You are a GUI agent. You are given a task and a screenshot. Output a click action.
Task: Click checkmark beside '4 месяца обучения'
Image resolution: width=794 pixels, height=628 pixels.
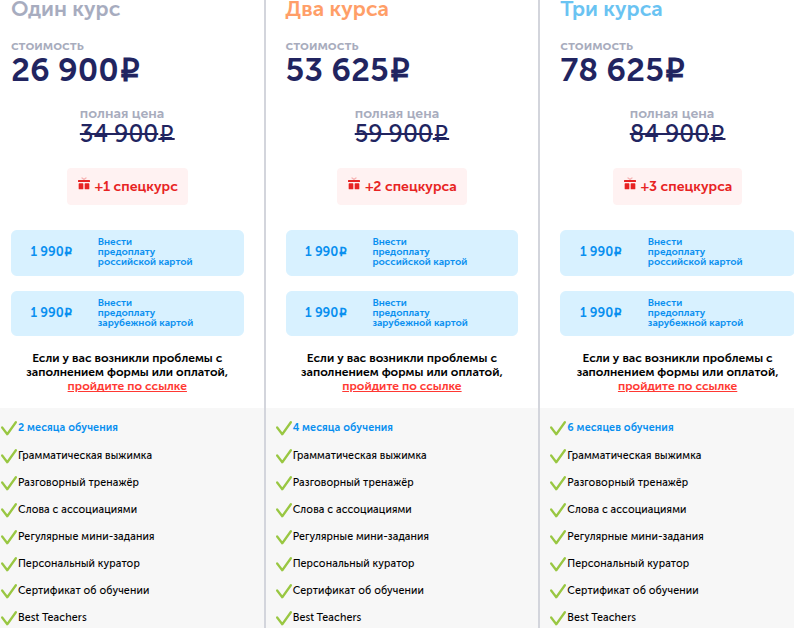point(283,427)
